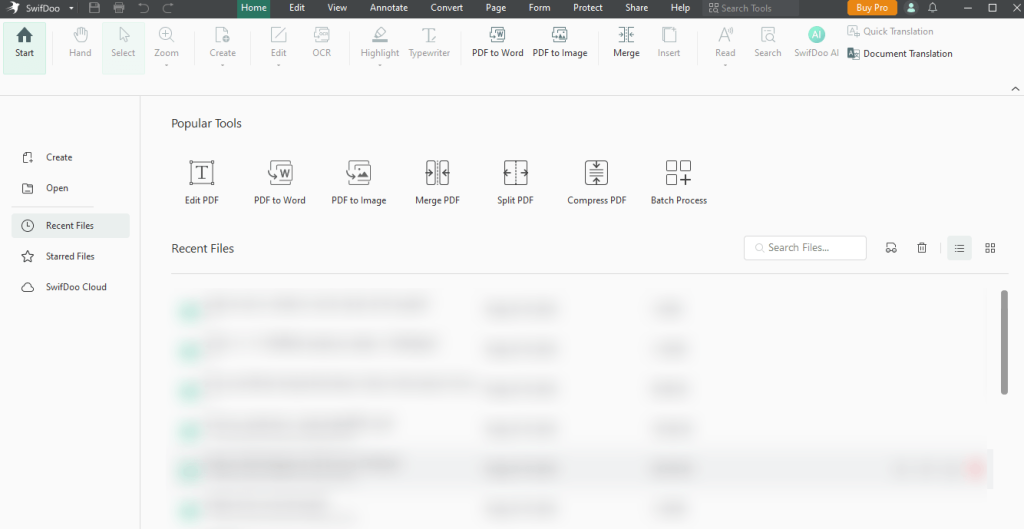Expand the Highlight dropdown arrow

(x=379, y=65)
